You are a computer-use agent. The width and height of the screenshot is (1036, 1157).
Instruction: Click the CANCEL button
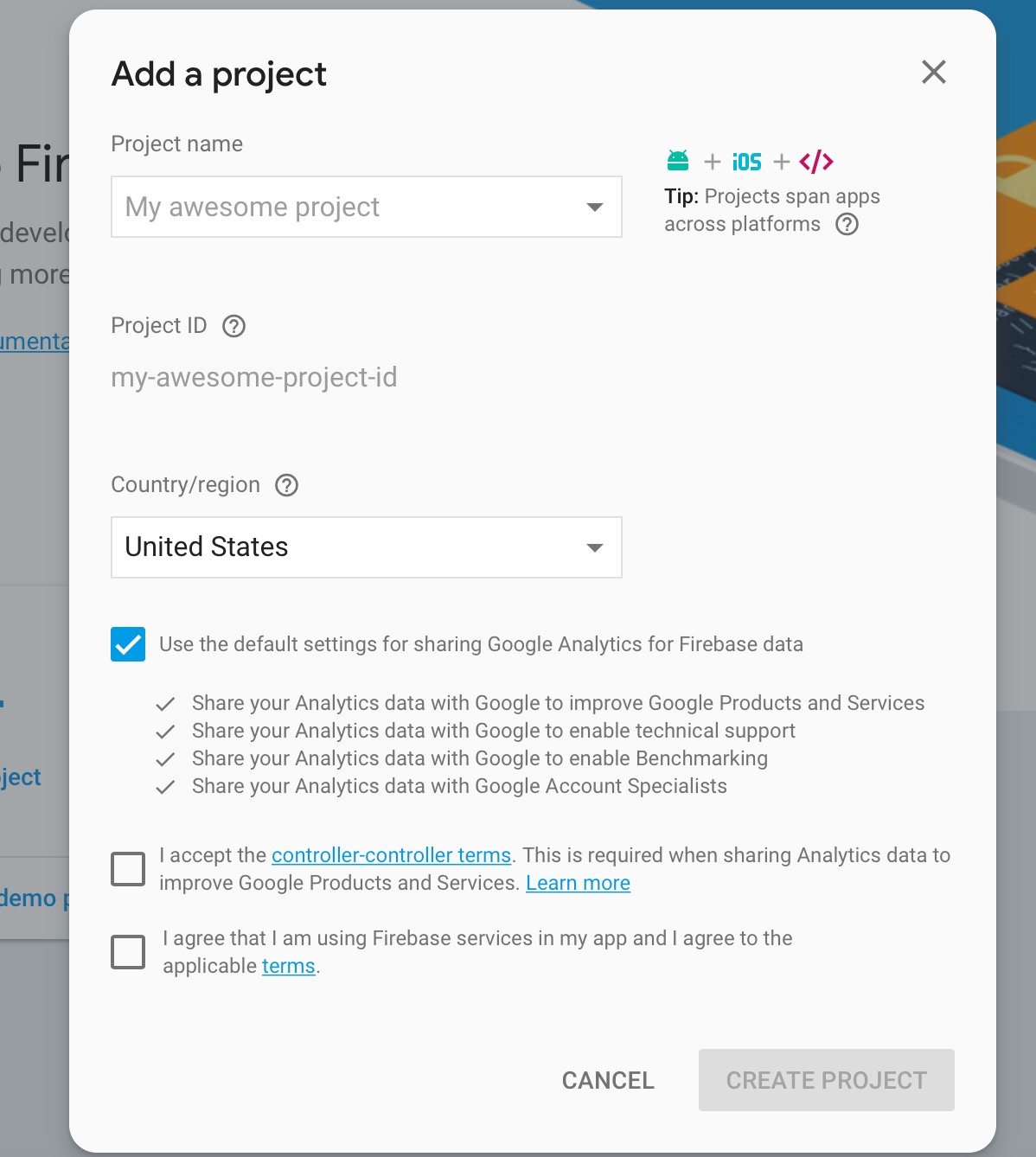[608, 1080]
